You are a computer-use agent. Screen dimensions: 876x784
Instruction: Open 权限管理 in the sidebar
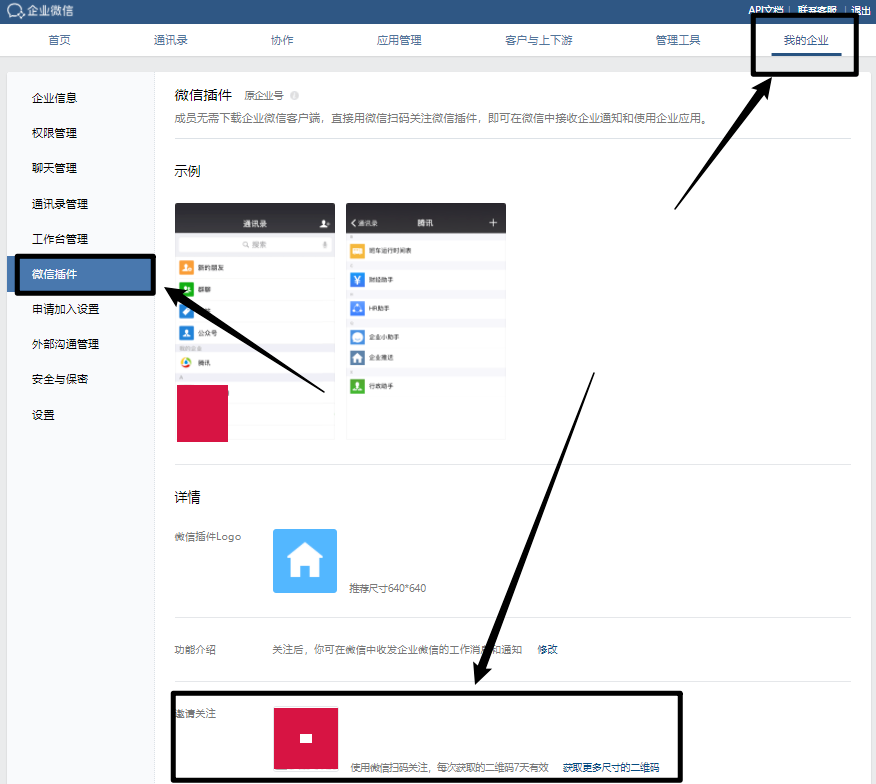54,133
